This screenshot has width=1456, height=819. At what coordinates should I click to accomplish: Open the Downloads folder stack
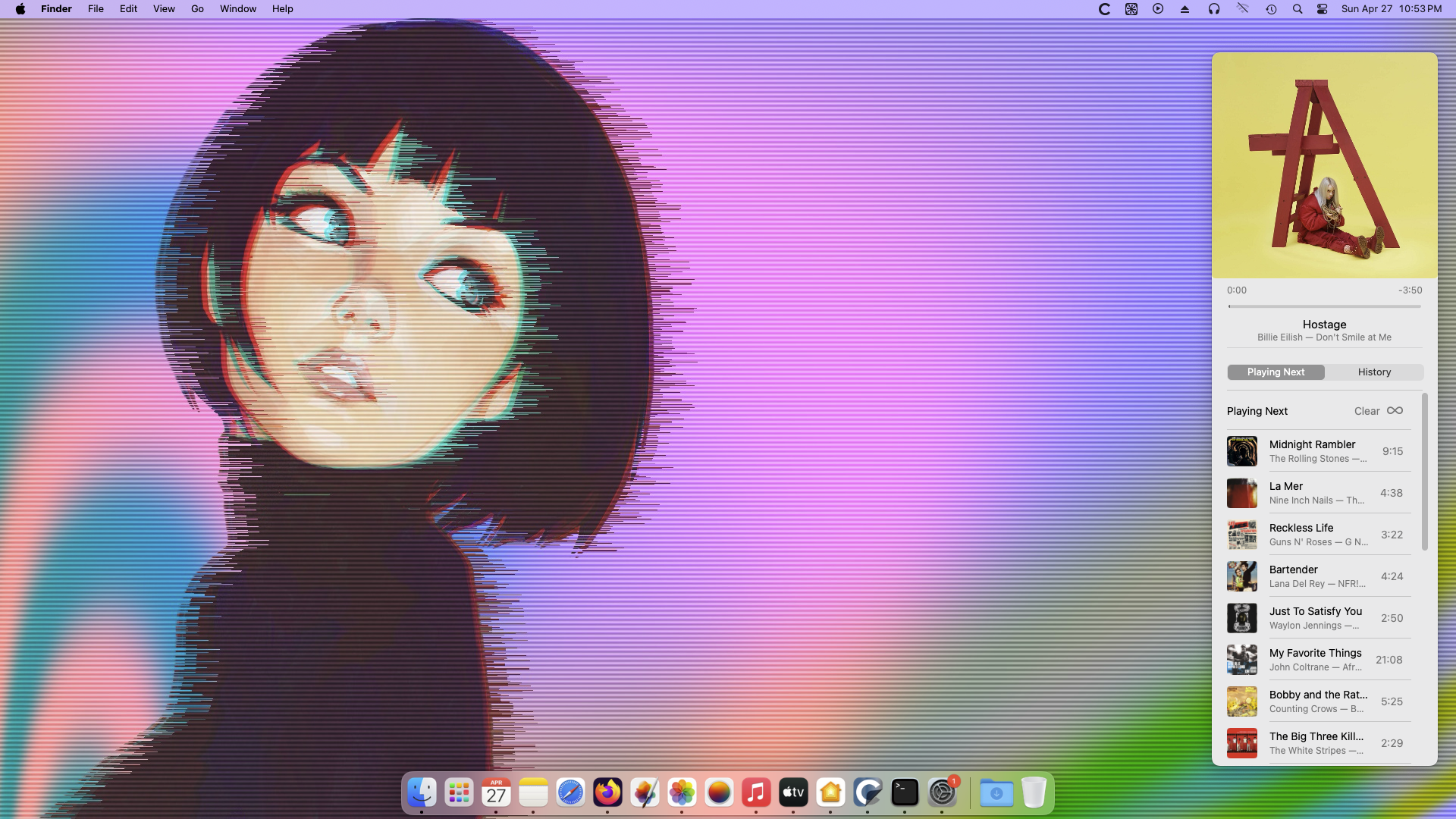[996, 793]
